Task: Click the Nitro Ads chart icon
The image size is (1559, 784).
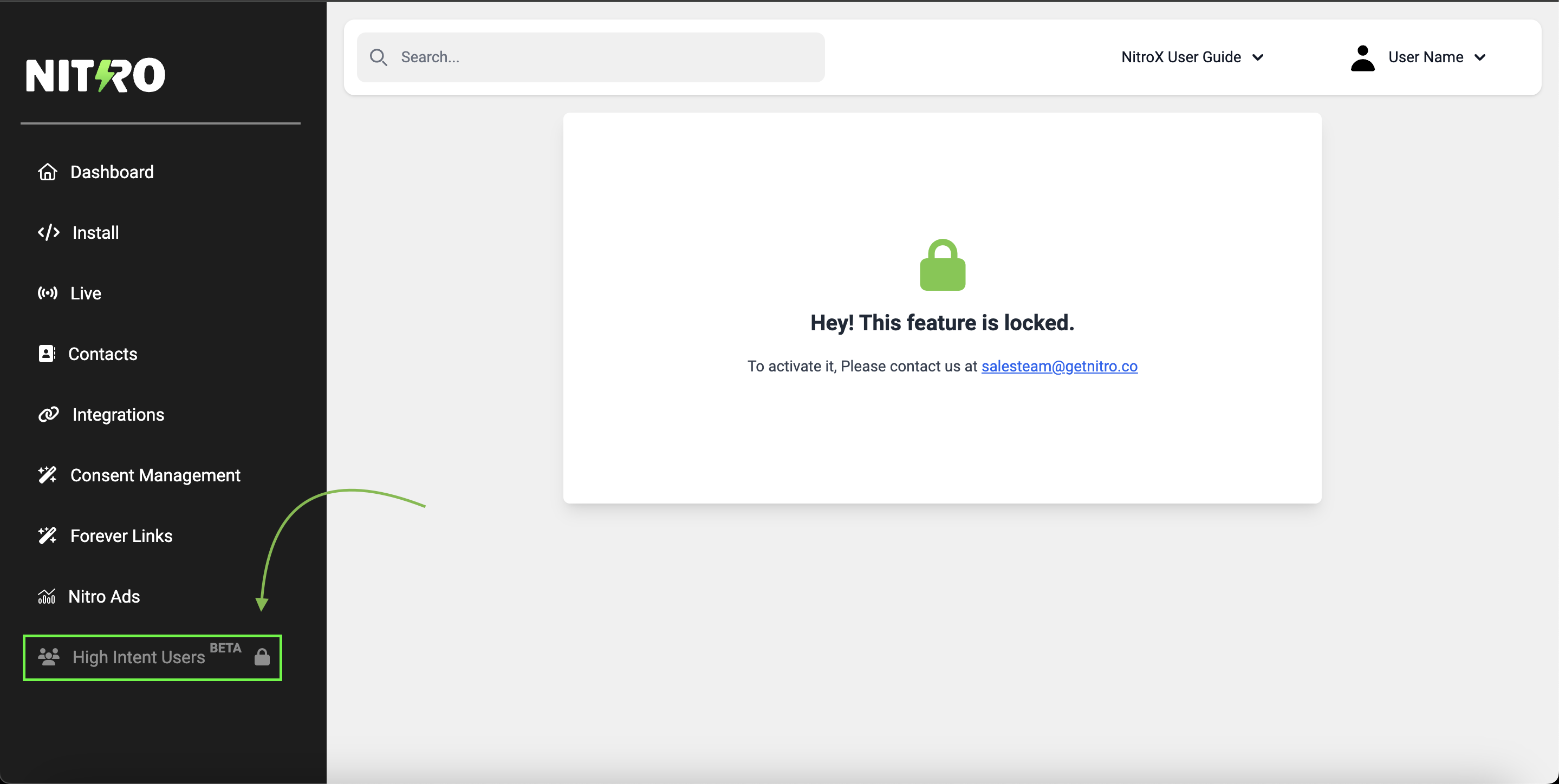Action: (x=47, y=597)
